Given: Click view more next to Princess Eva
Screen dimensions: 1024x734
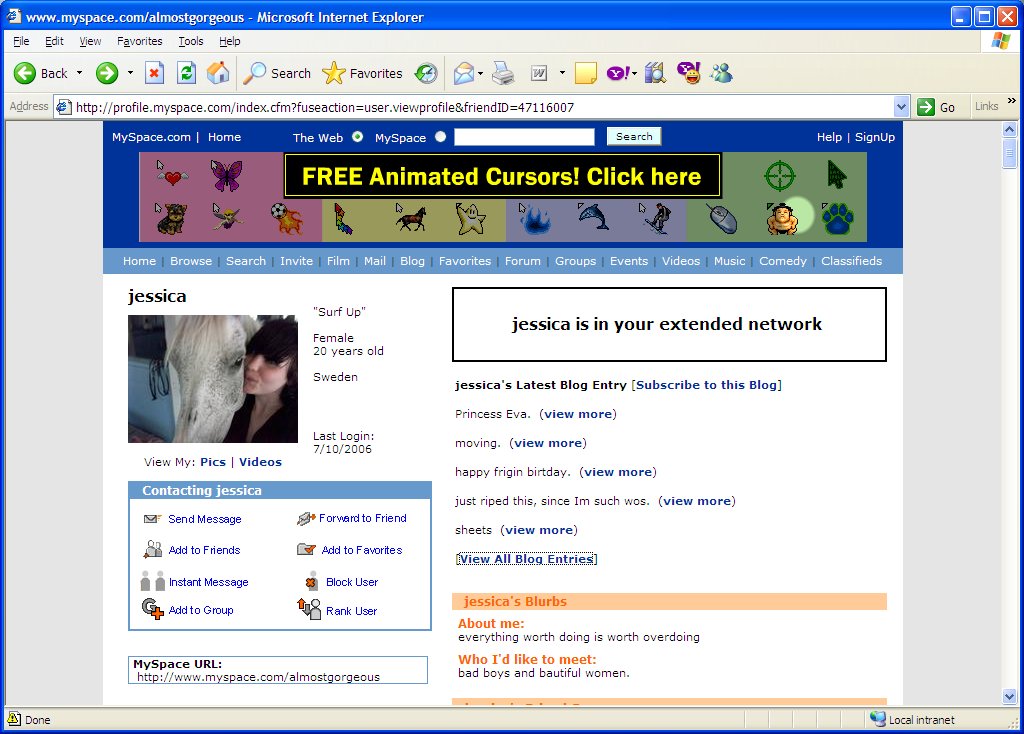Looking at the screenshot, I should pyautogui.click(x=578, y=414).
